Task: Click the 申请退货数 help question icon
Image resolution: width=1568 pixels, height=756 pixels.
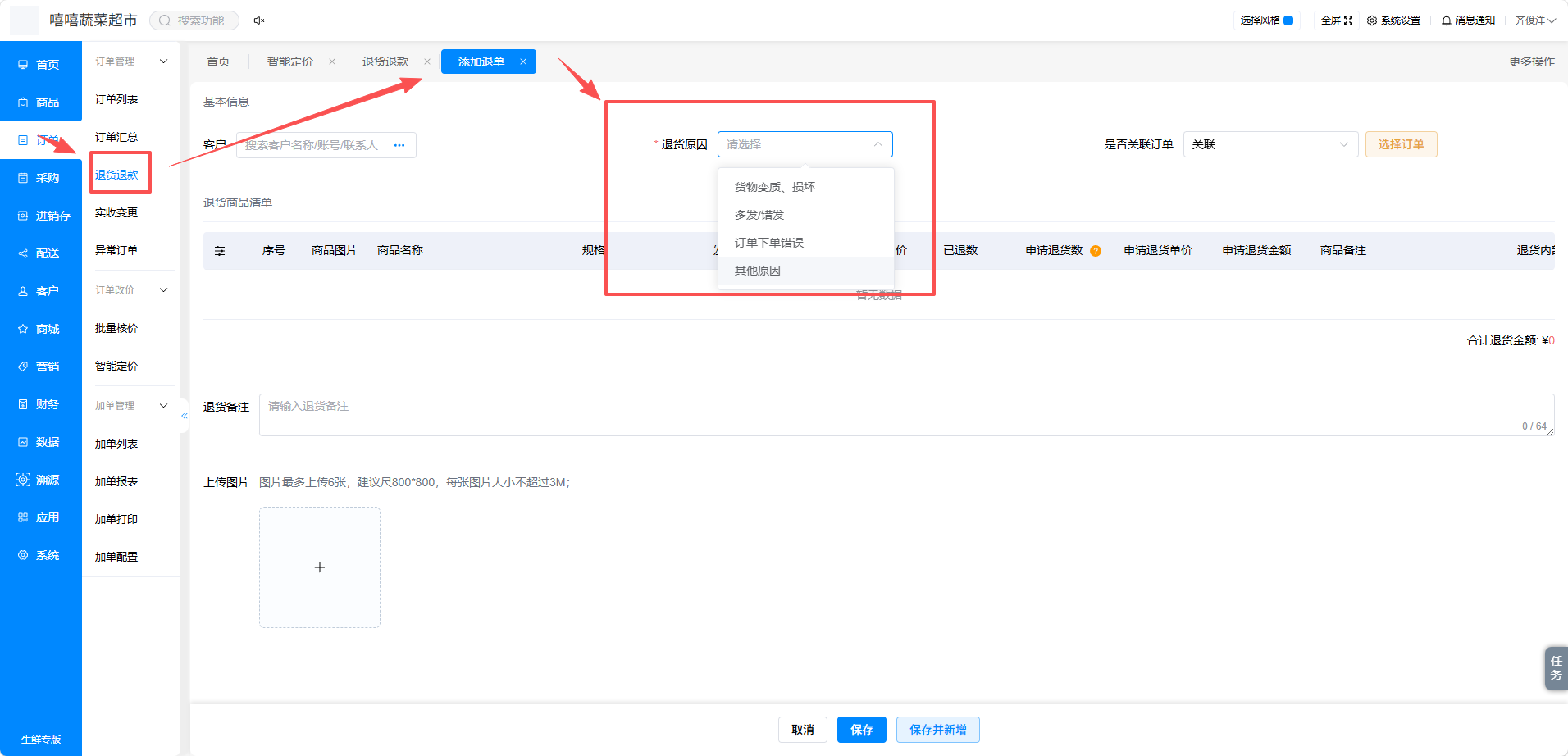Action: click(x=1096, y=251)
